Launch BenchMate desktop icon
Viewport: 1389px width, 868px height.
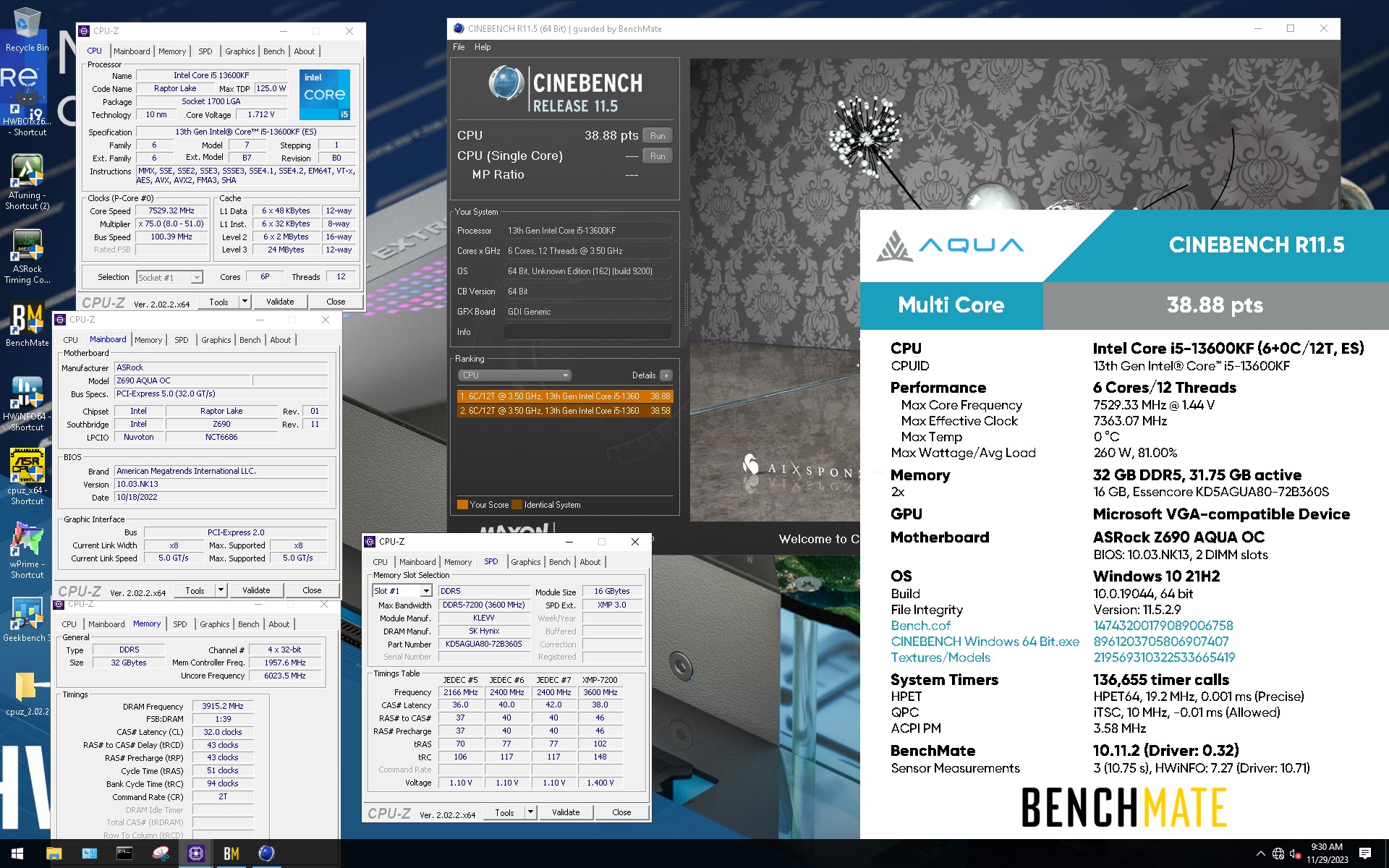tap(27, 325)
